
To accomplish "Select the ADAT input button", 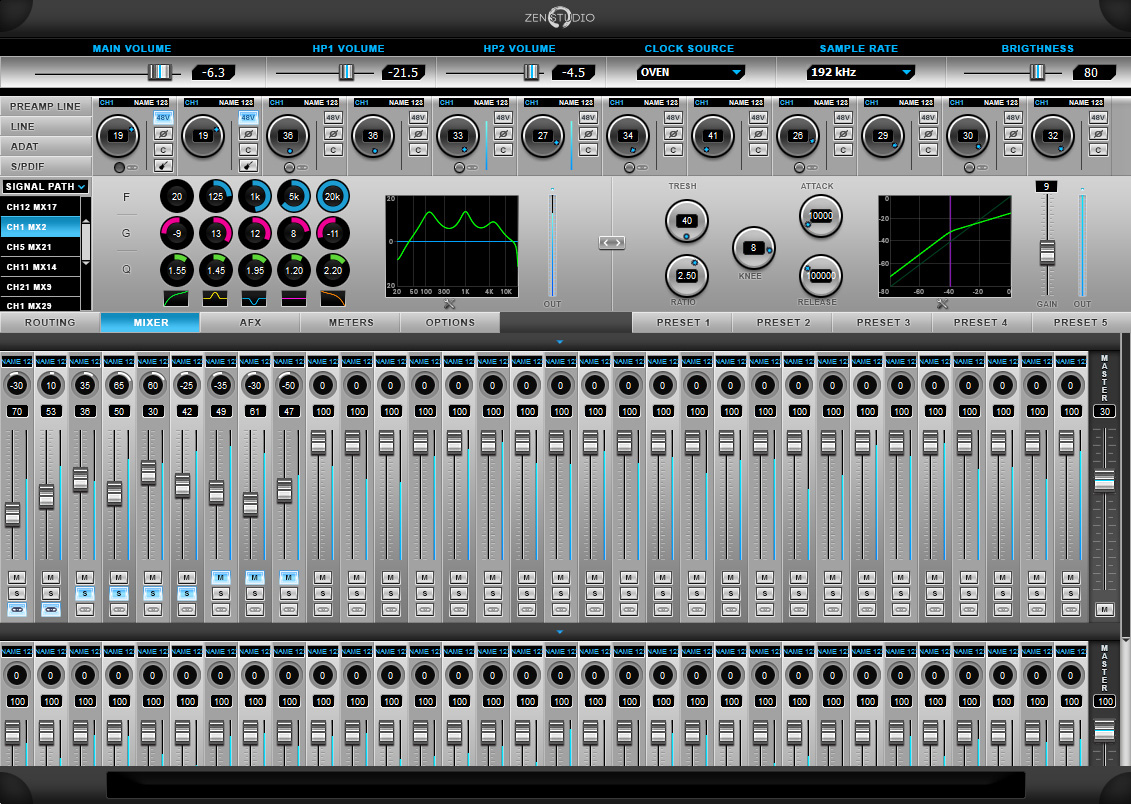I will [47, 146].
